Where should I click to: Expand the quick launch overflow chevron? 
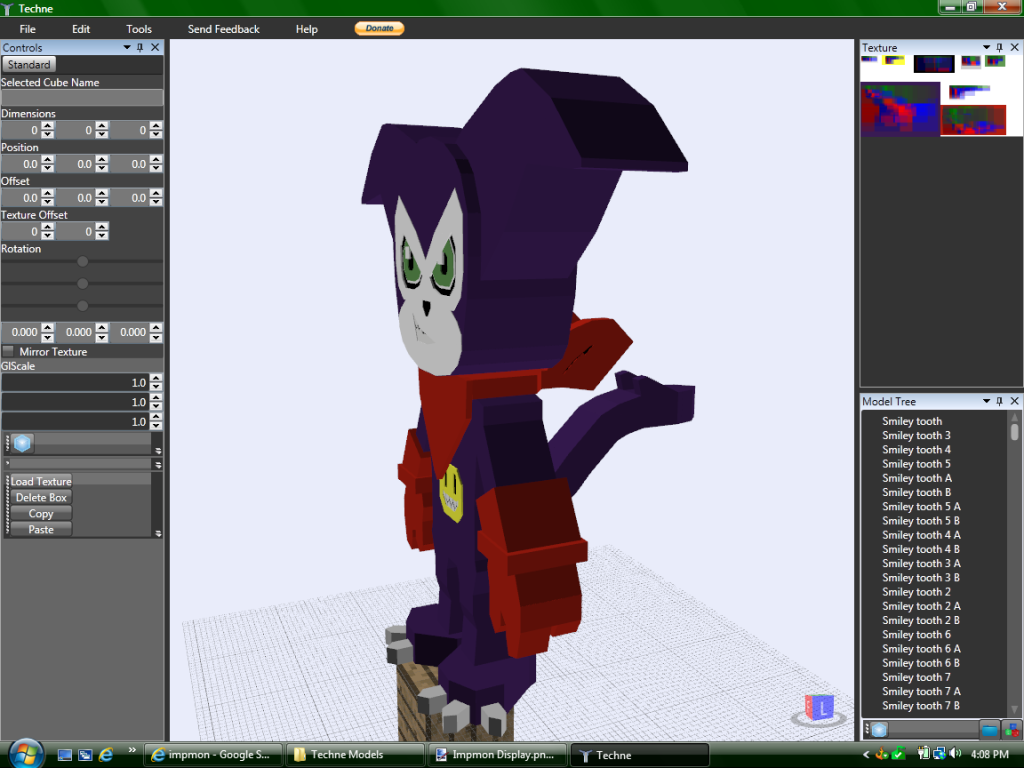132,749
